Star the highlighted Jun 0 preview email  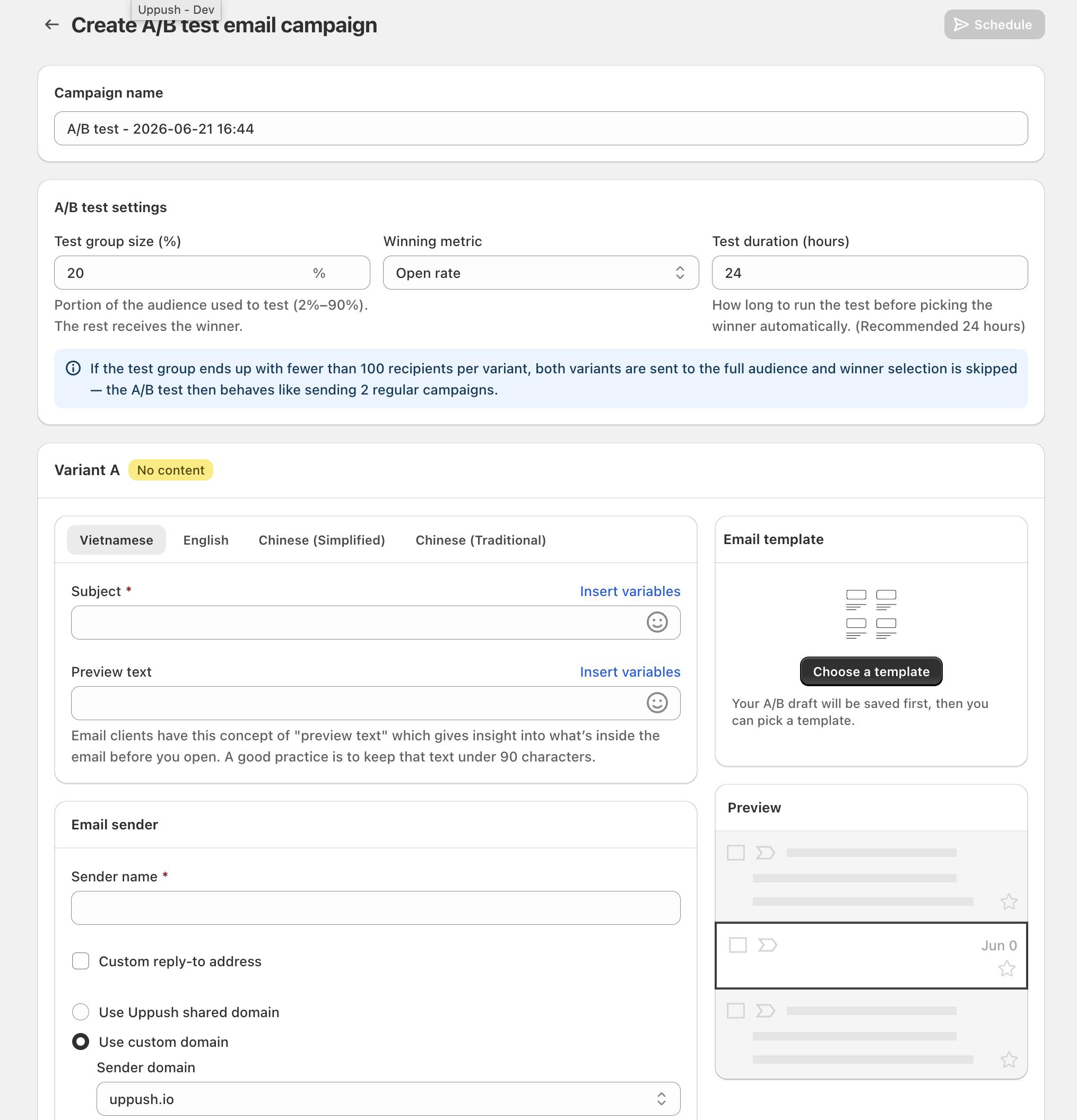click(x=1006, y=969)
